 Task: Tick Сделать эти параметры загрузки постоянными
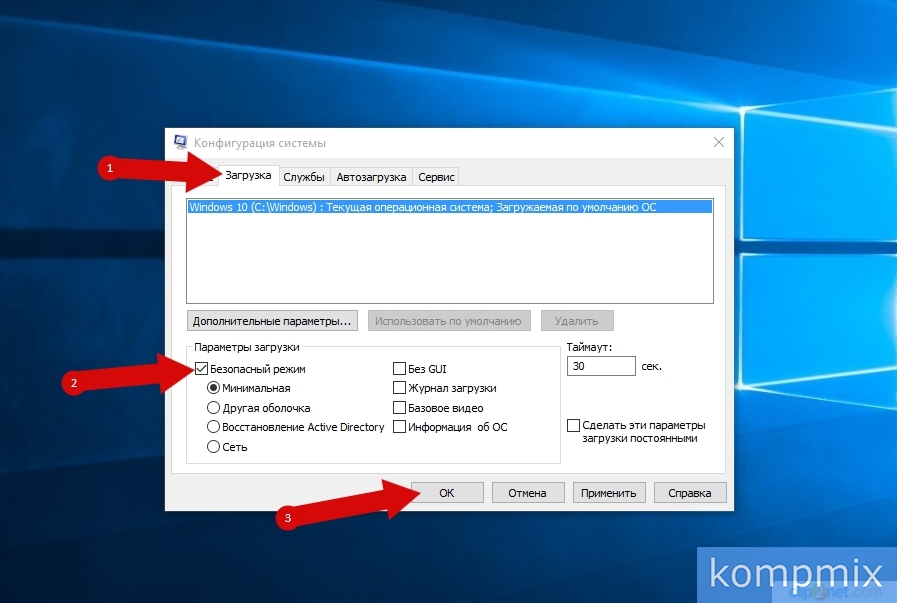573,426
